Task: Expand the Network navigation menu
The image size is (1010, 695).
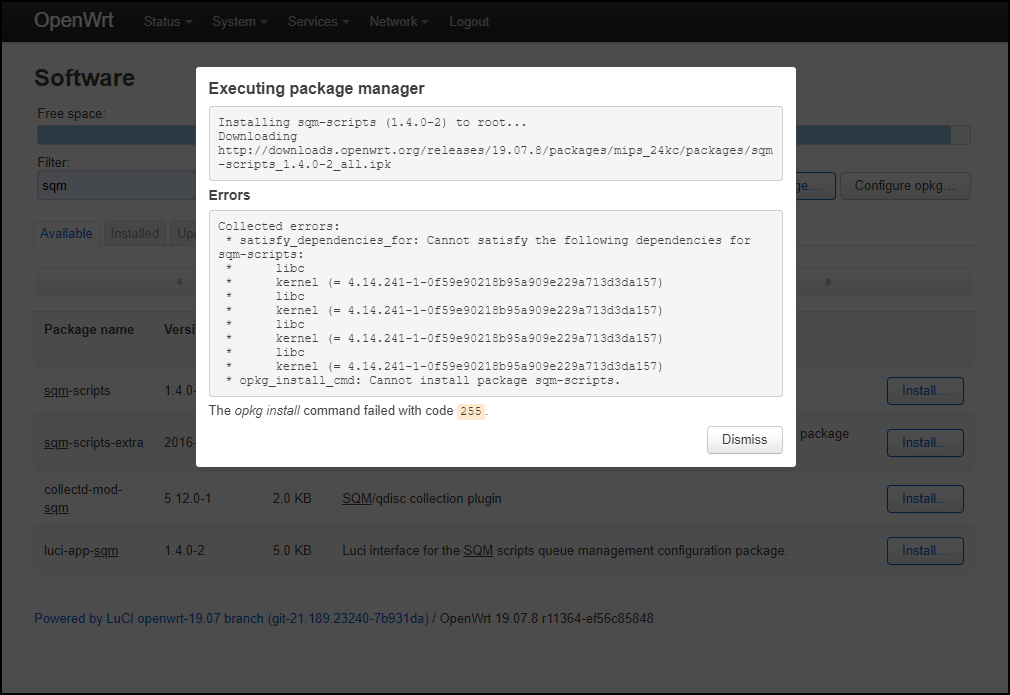Action: coord(398,21)
